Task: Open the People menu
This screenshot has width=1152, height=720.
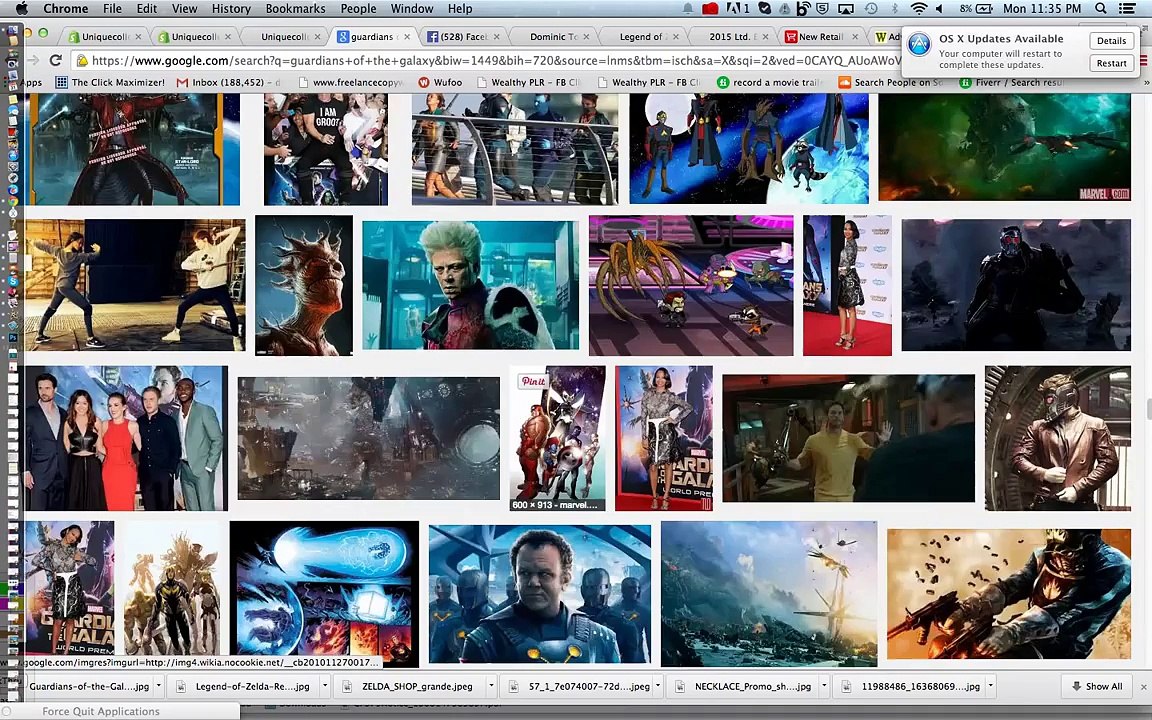Action: click(x=359, y=9)
